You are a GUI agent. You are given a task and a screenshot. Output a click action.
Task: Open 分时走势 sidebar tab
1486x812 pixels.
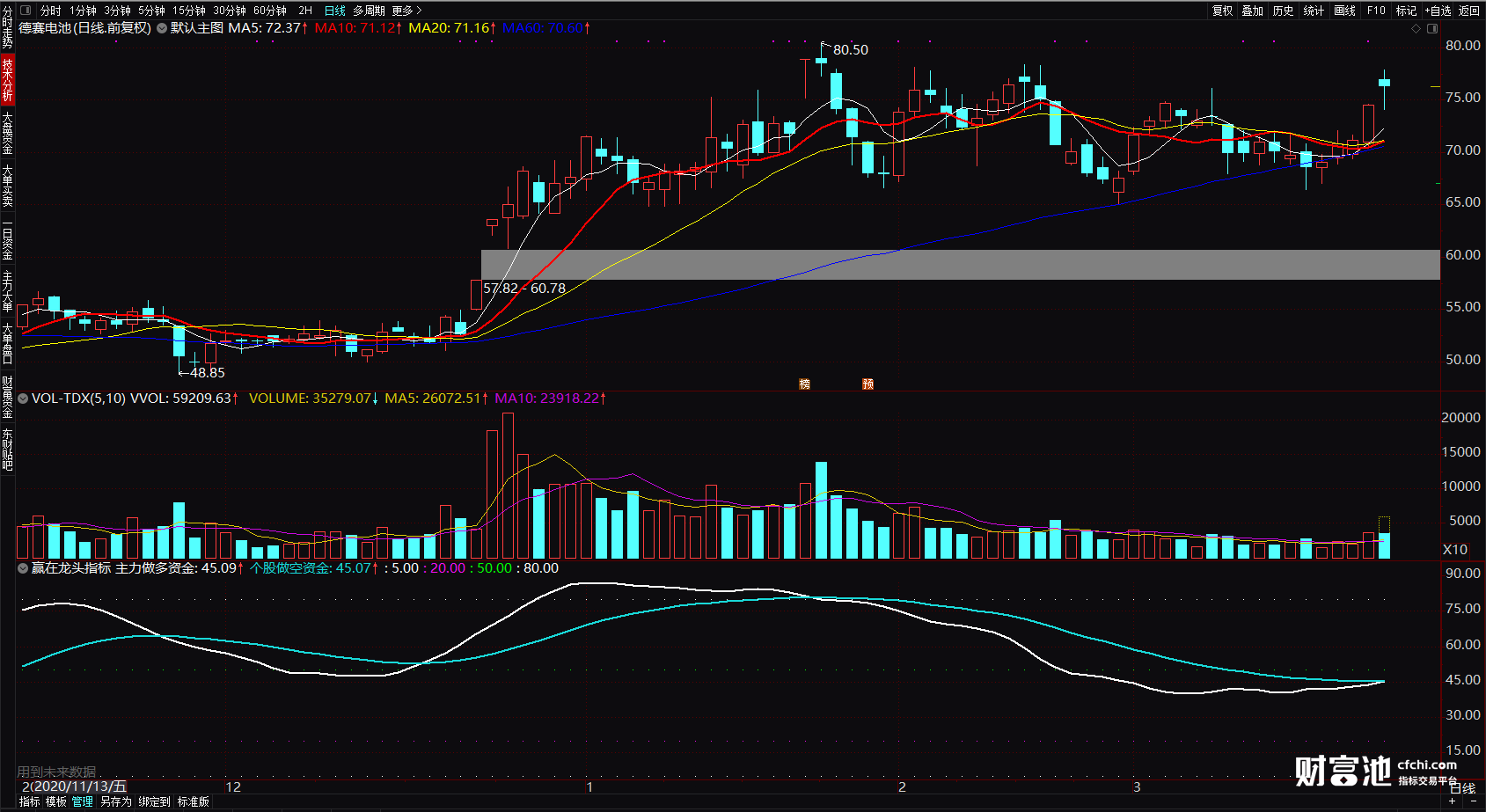[x=7, y=26]
